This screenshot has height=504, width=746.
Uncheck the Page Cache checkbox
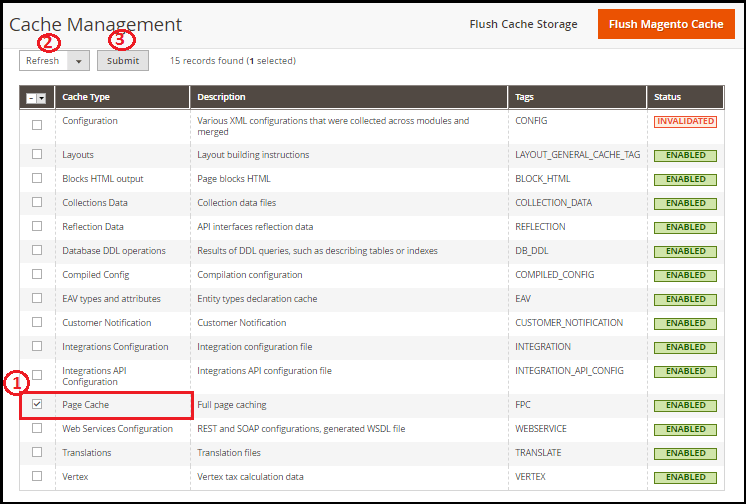pos(37,404)
